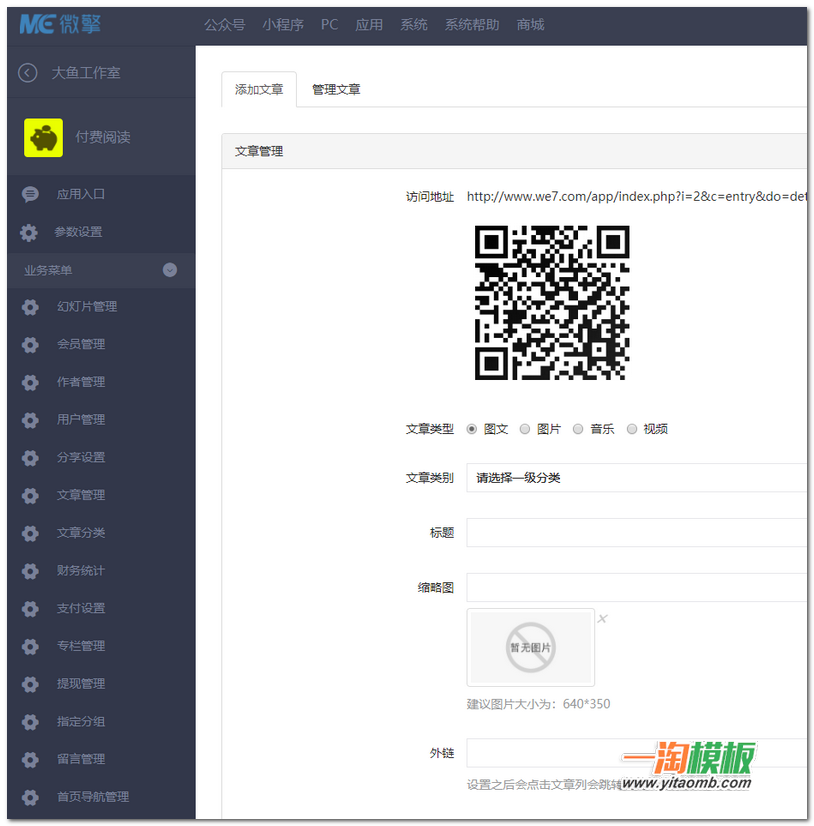
Task: Open the 系统帮助 top menu
Action: [x=472, y=25]
